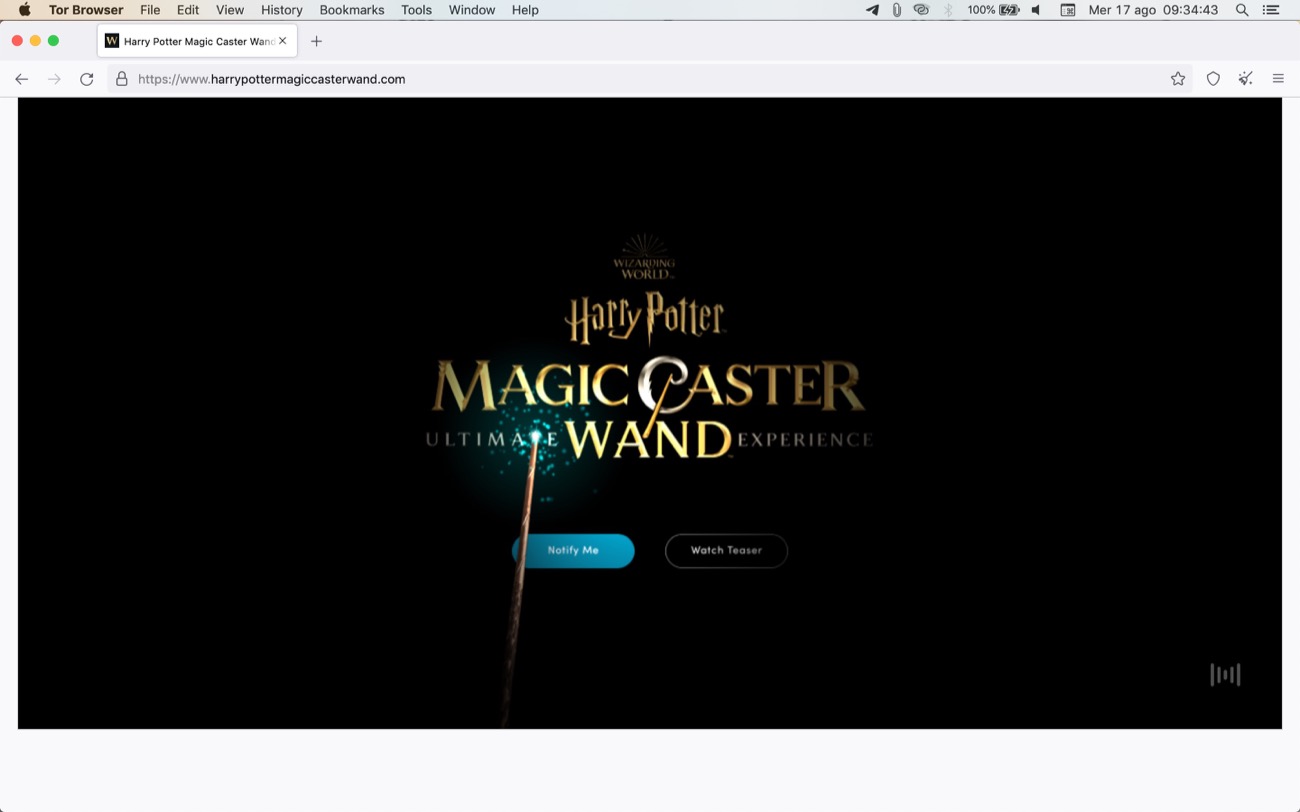Open the Apple menu

tap(24, 10)
